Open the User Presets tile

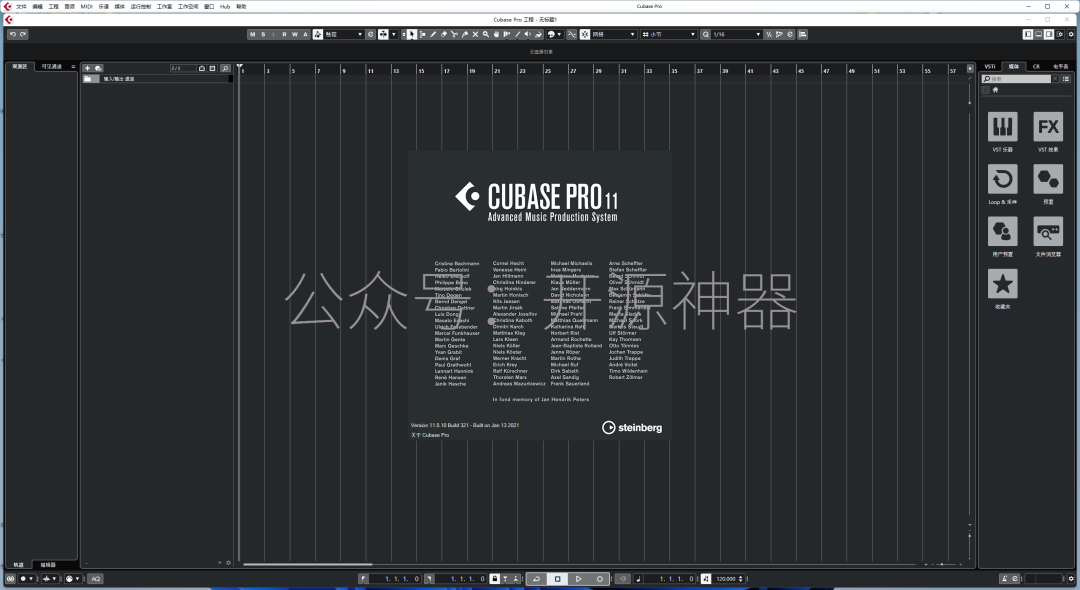pos(1002,231)
